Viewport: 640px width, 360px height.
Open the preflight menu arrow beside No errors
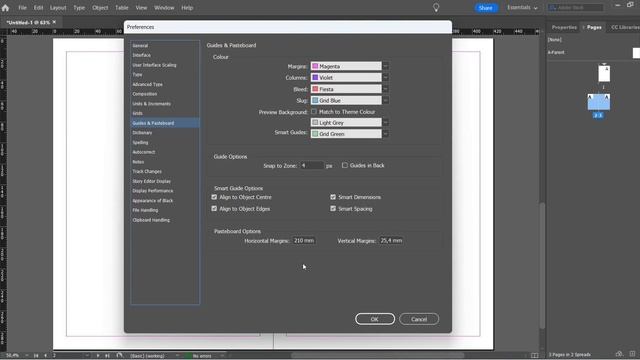click(222, 356)
